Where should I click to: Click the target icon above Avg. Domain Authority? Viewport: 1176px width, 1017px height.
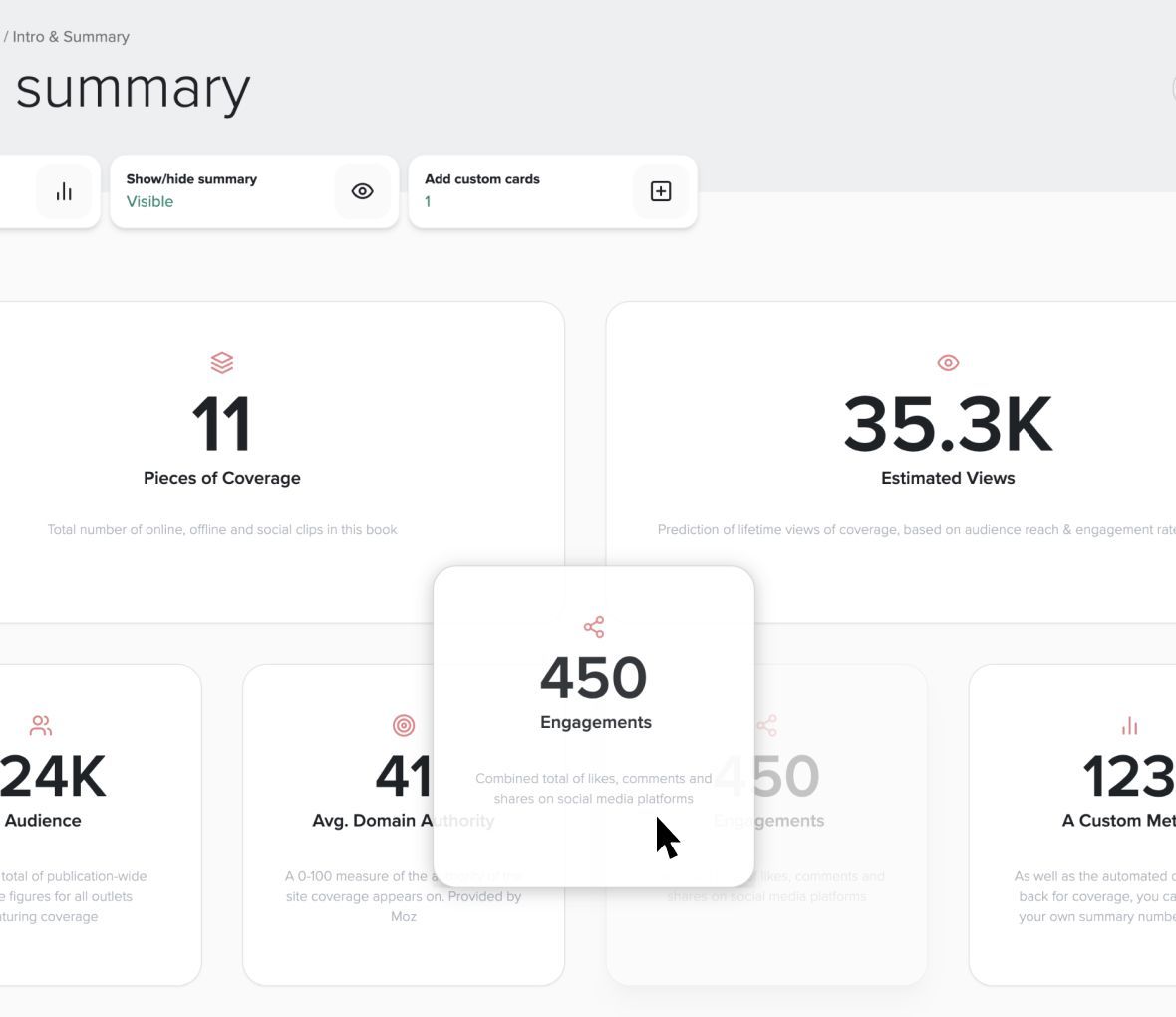(404, 725)
